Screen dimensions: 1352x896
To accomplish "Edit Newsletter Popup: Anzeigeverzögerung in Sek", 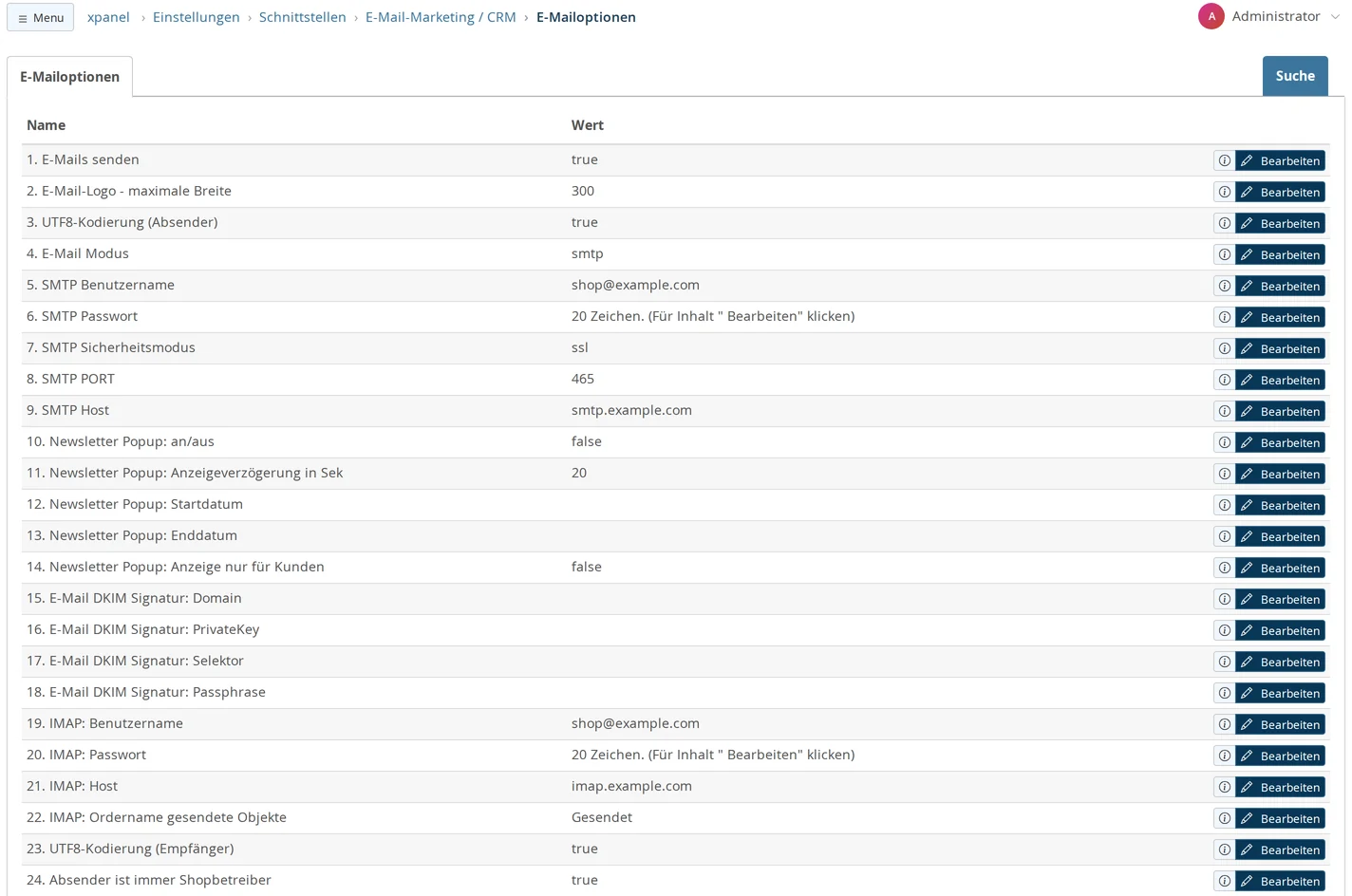I will click(1280, 474).
